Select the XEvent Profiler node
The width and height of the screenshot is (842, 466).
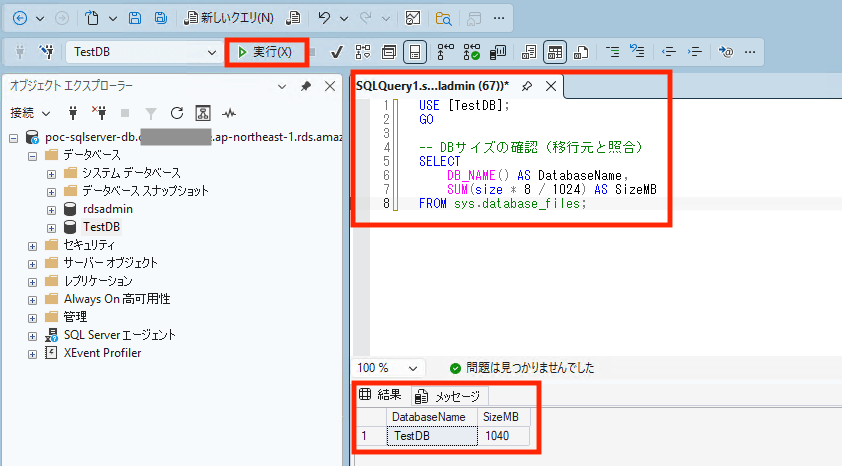tap(102, 353)
